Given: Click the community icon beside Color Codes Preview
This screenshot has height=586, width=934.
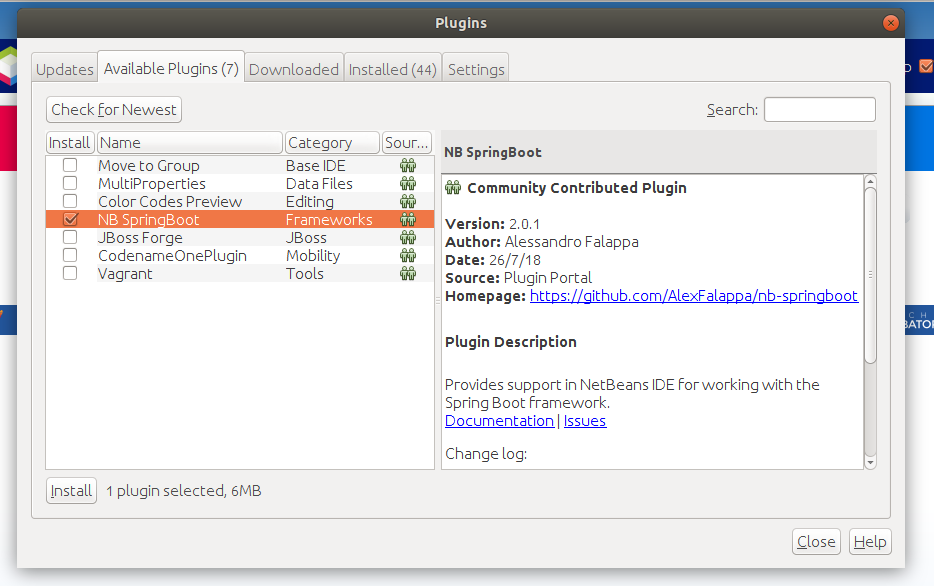Looking at the screenshot, I should (x=408, y=200).
